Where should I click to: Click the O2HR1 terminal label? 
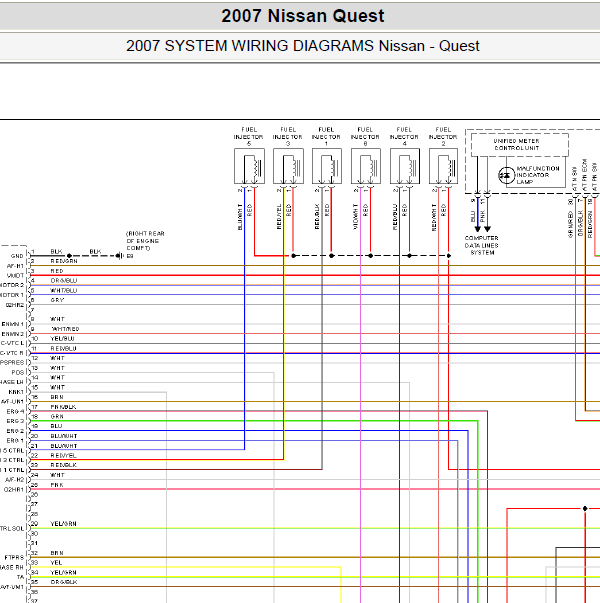pos(14,490)
